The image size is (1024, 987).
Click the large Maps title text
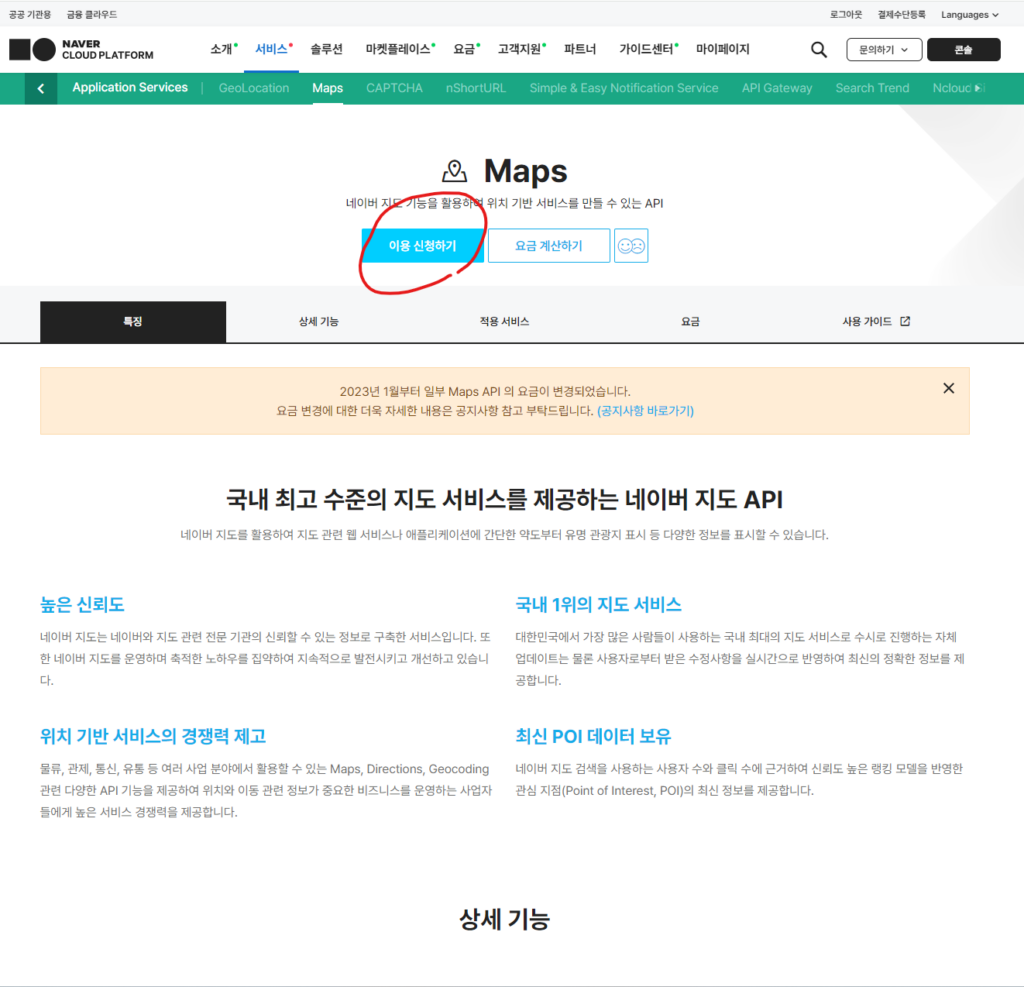(x=525, y=171)
